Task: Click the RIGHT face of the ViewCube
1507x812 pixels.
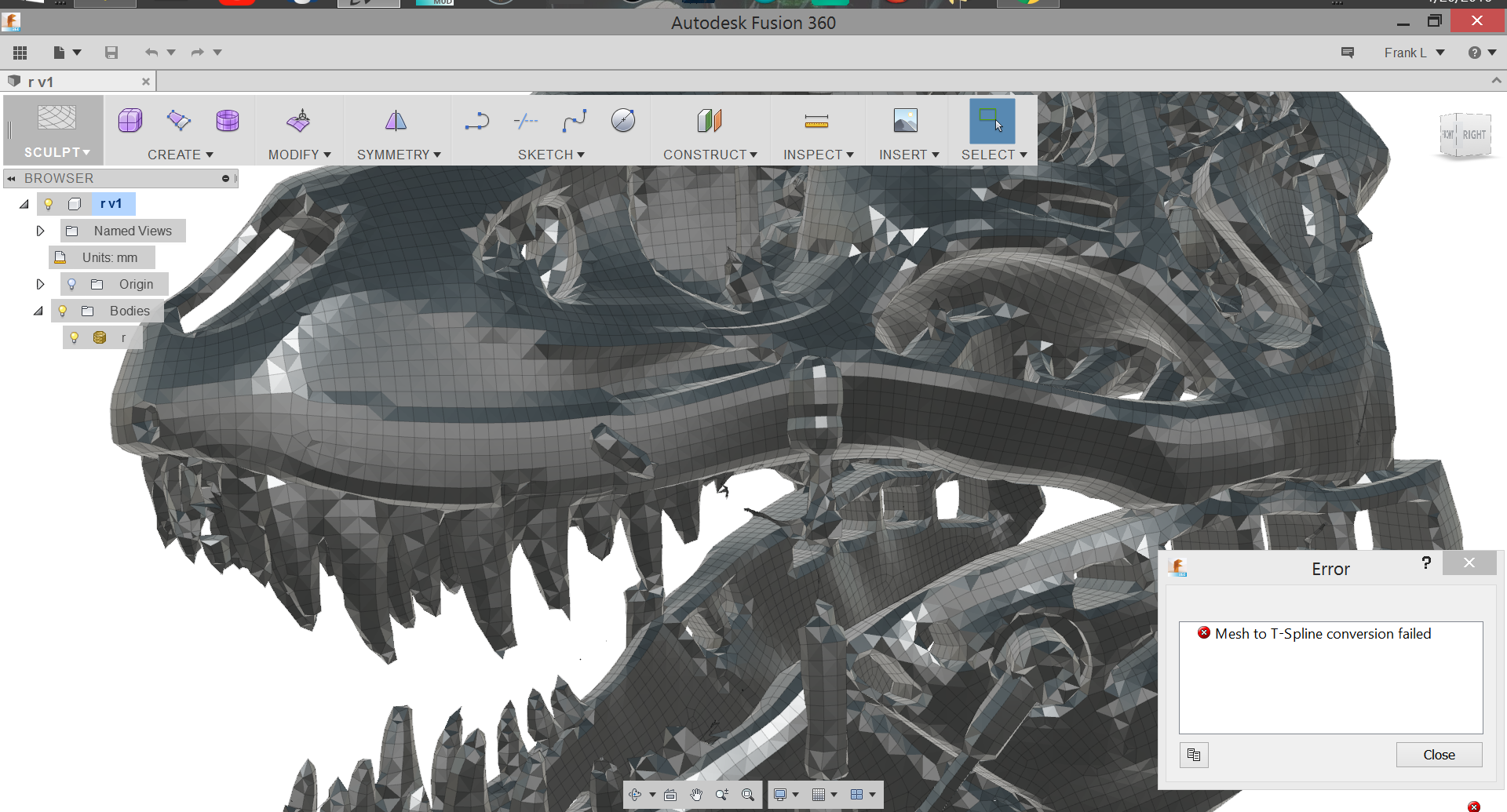Action: pyautogui.click(x=1473, y=135)
